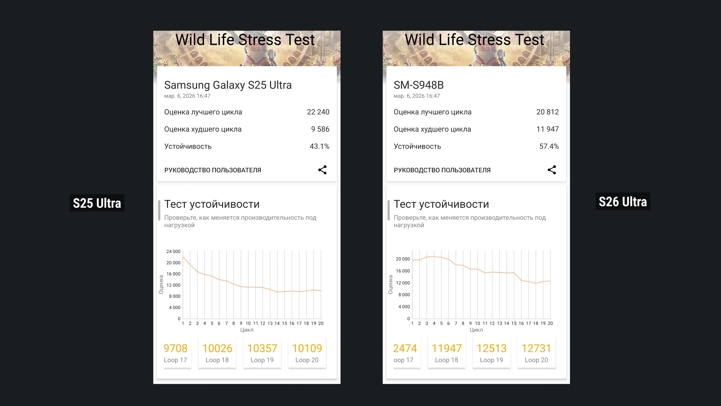Image resolution: width=721 pixels, height=406 pixels.
Task: Click the best loop score 20 812
Action: (x=548, y=112)
